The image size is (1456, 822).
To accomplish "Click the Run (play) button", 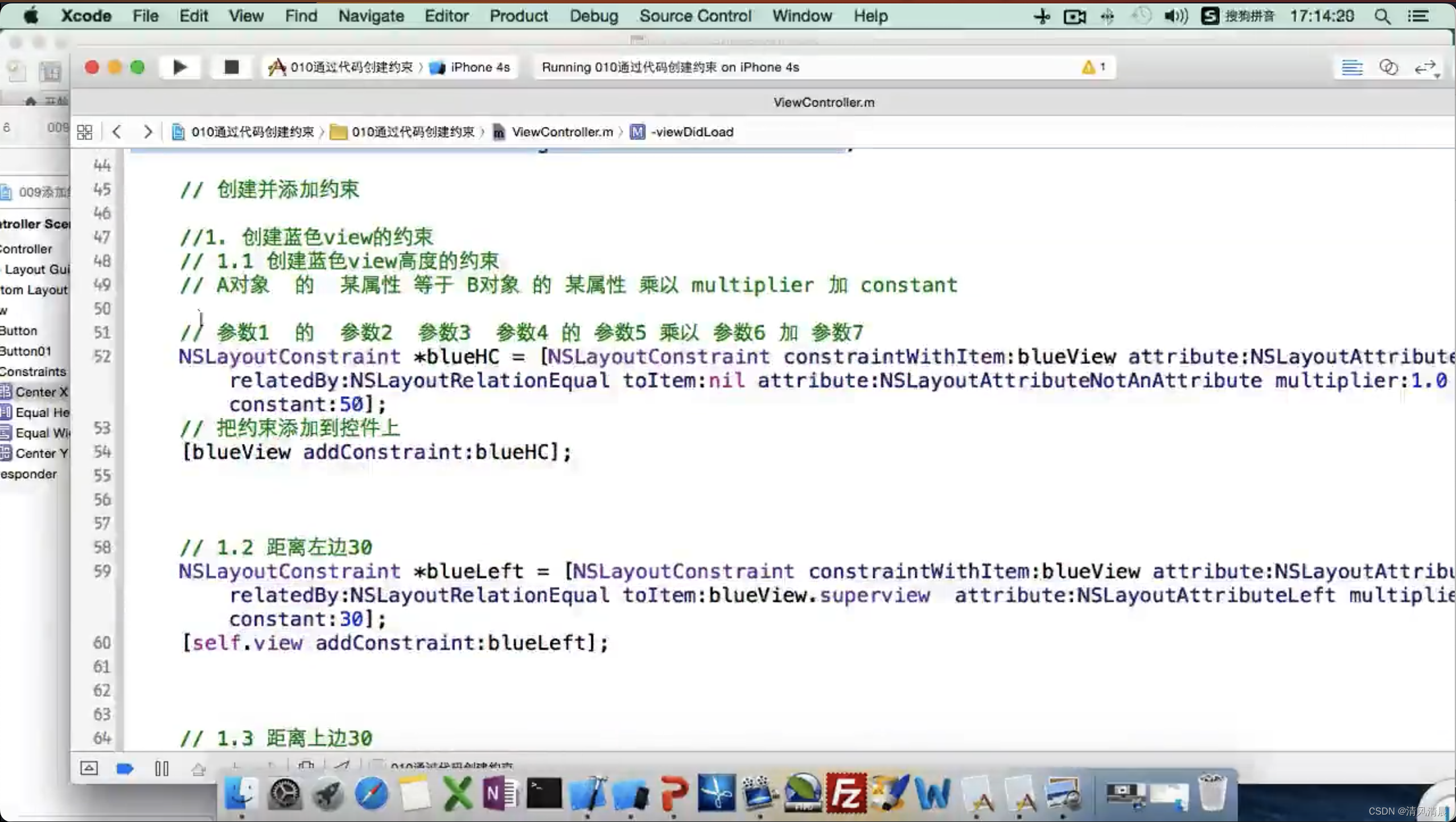I will [x=180, y=67].
